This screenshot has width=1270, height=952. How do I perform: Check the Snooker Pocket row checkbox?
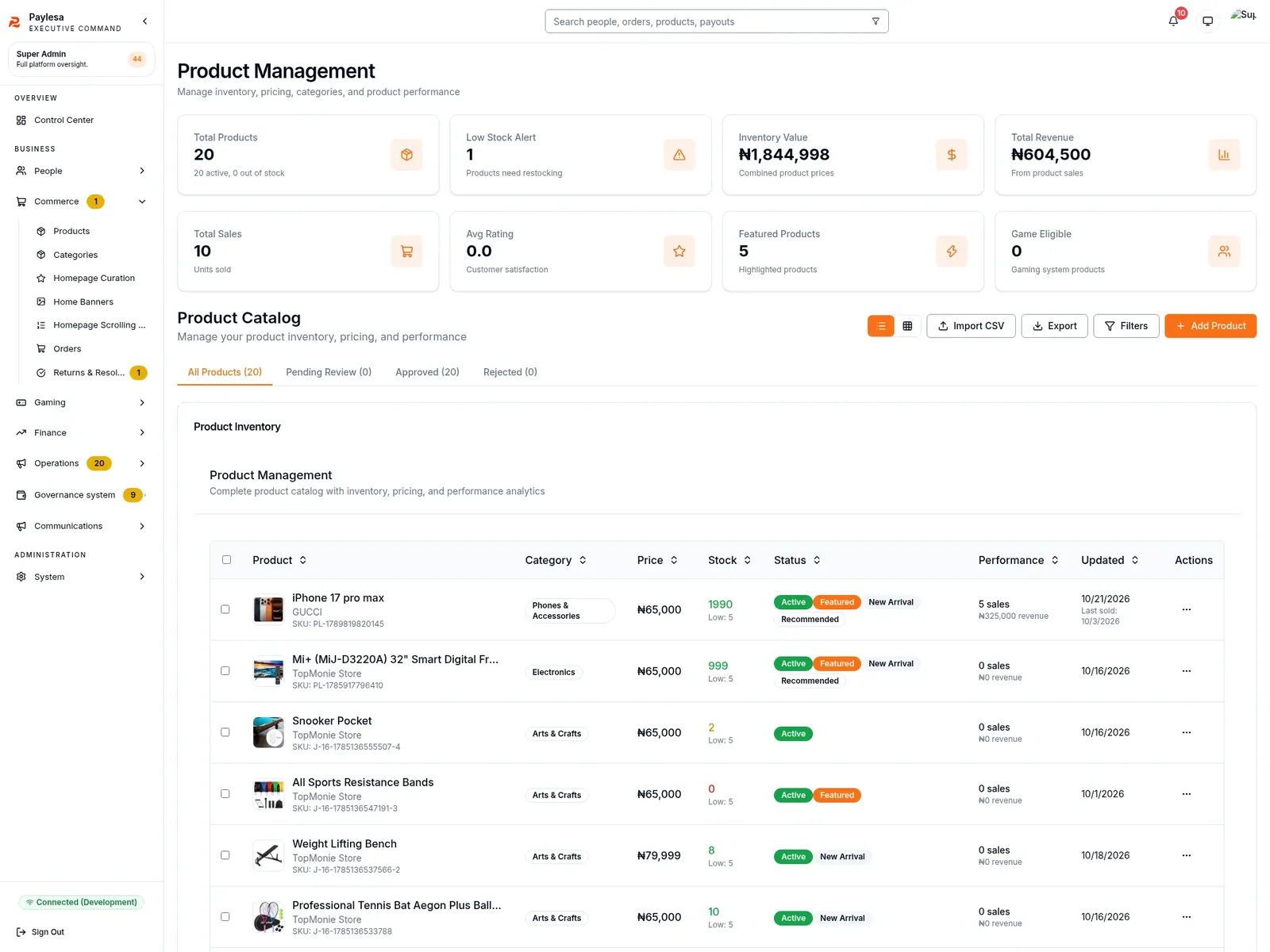225,732
